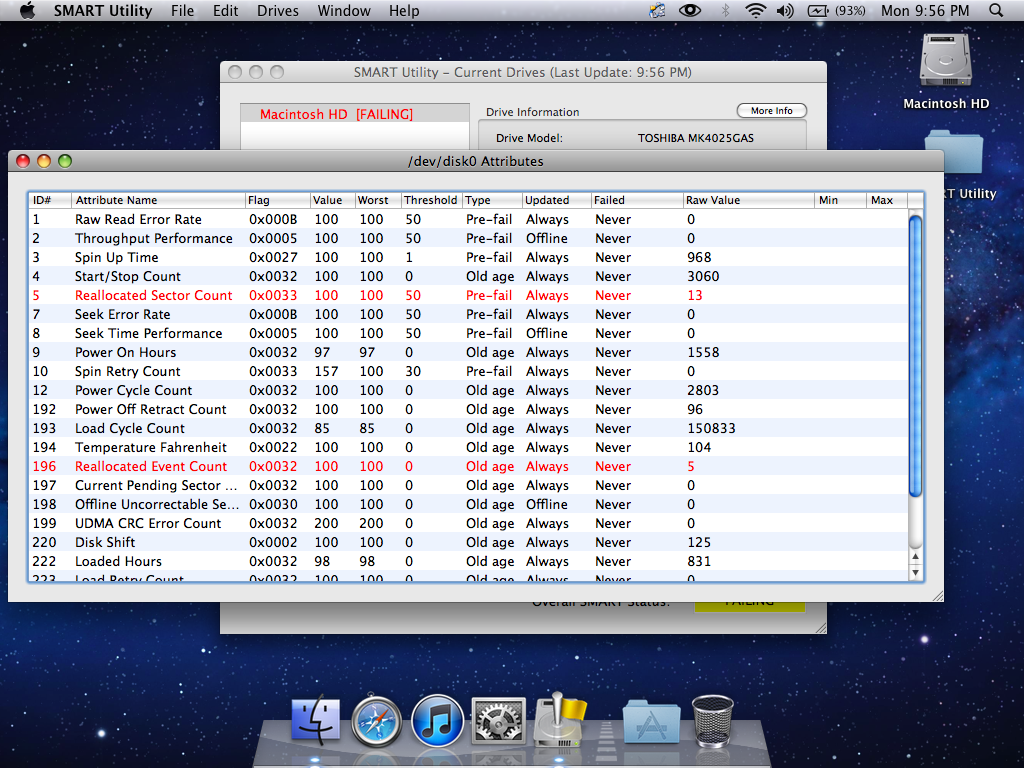Select the Loaded Hours row
The width and height of the screenshot is (1024, 768).
[x=468, y=561]
